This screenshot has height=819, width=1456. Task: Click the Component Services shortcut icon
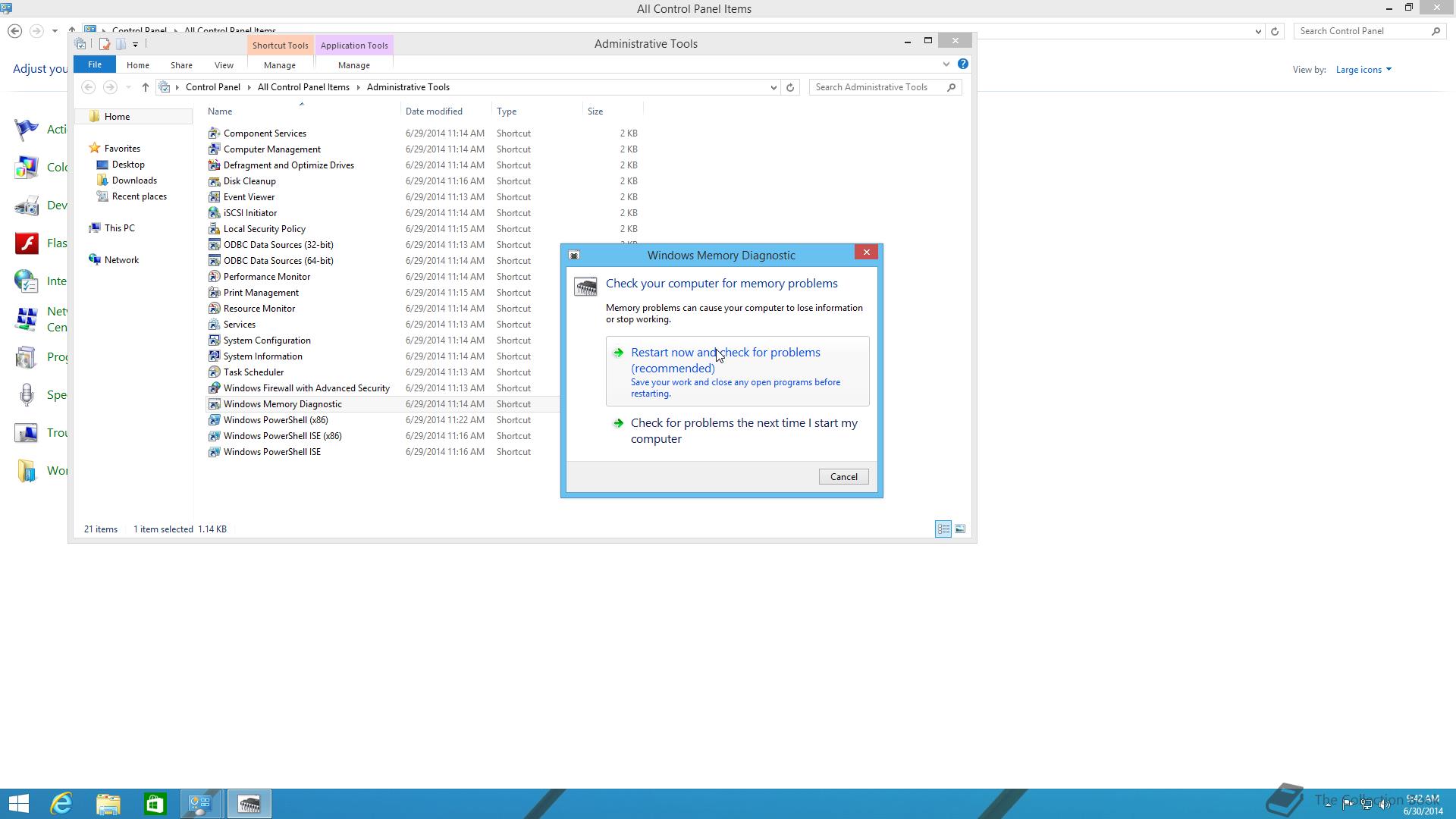[214, 133]
